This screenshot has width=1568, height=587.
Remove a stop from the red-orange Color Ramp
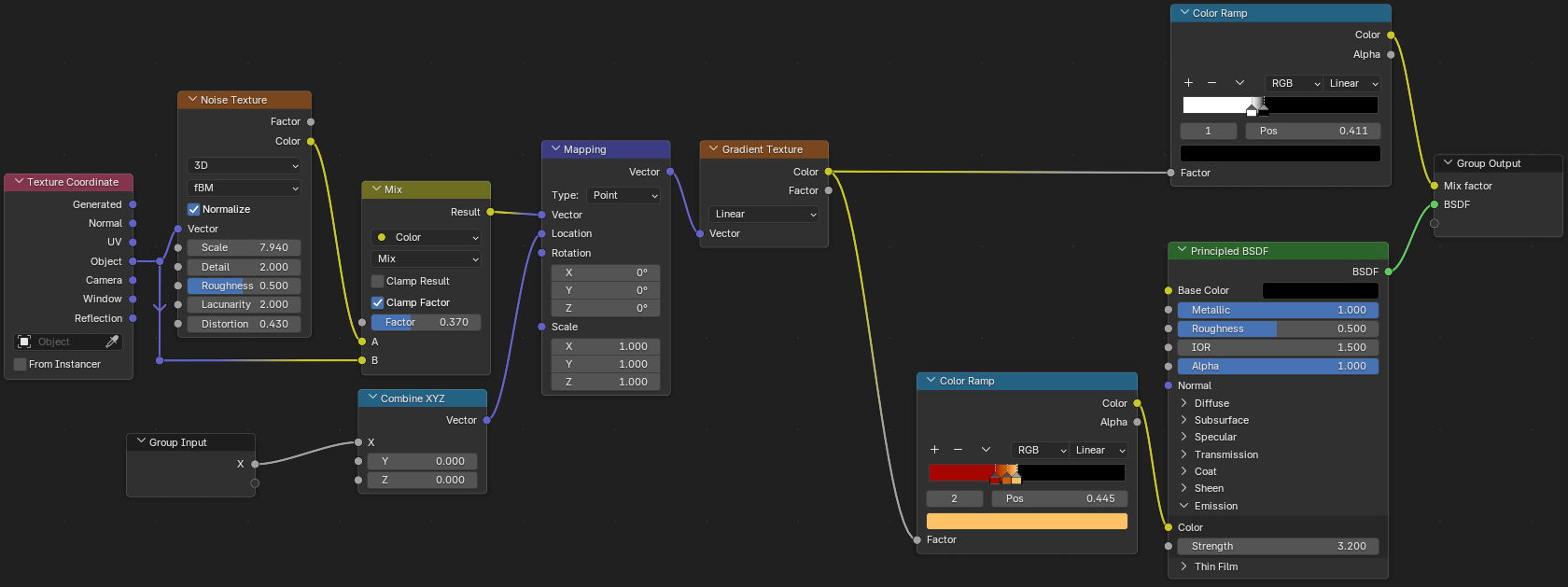click(x=958, y=450)
